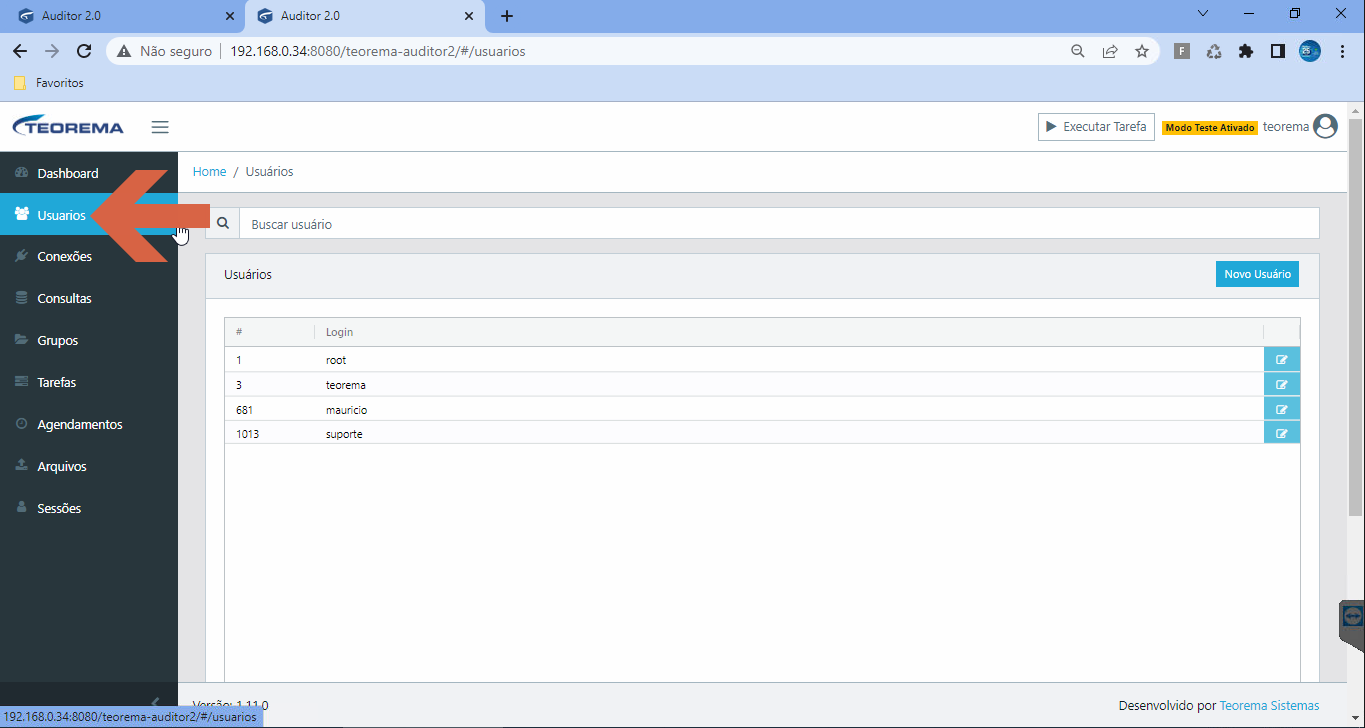This screenshot has width=1365, height=728.
Task: Close the active Auditor 2.0 tab
Action: pos(469,16)
